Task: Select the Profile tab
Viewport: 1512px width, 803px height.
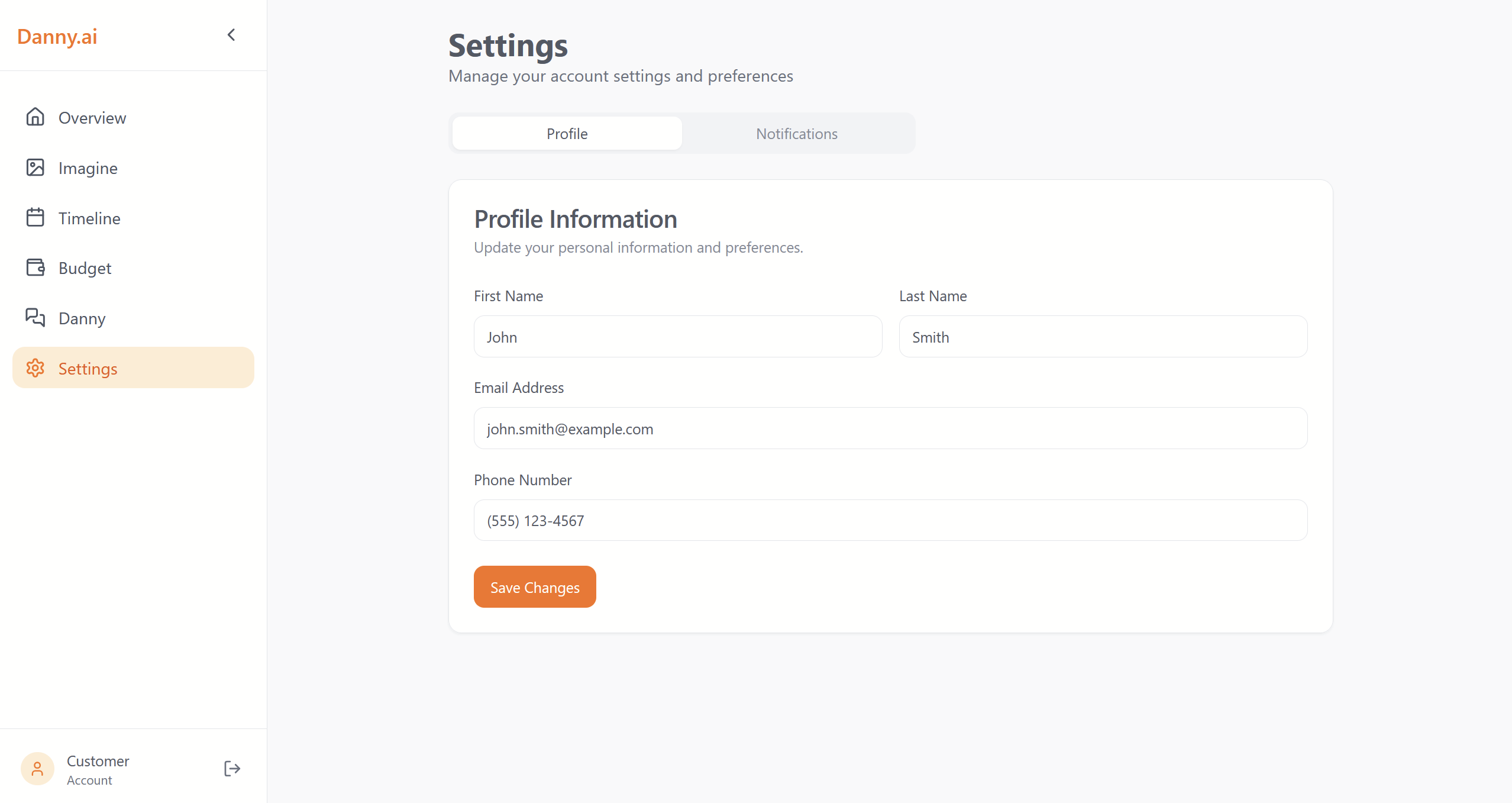Action: coord(567,134)
